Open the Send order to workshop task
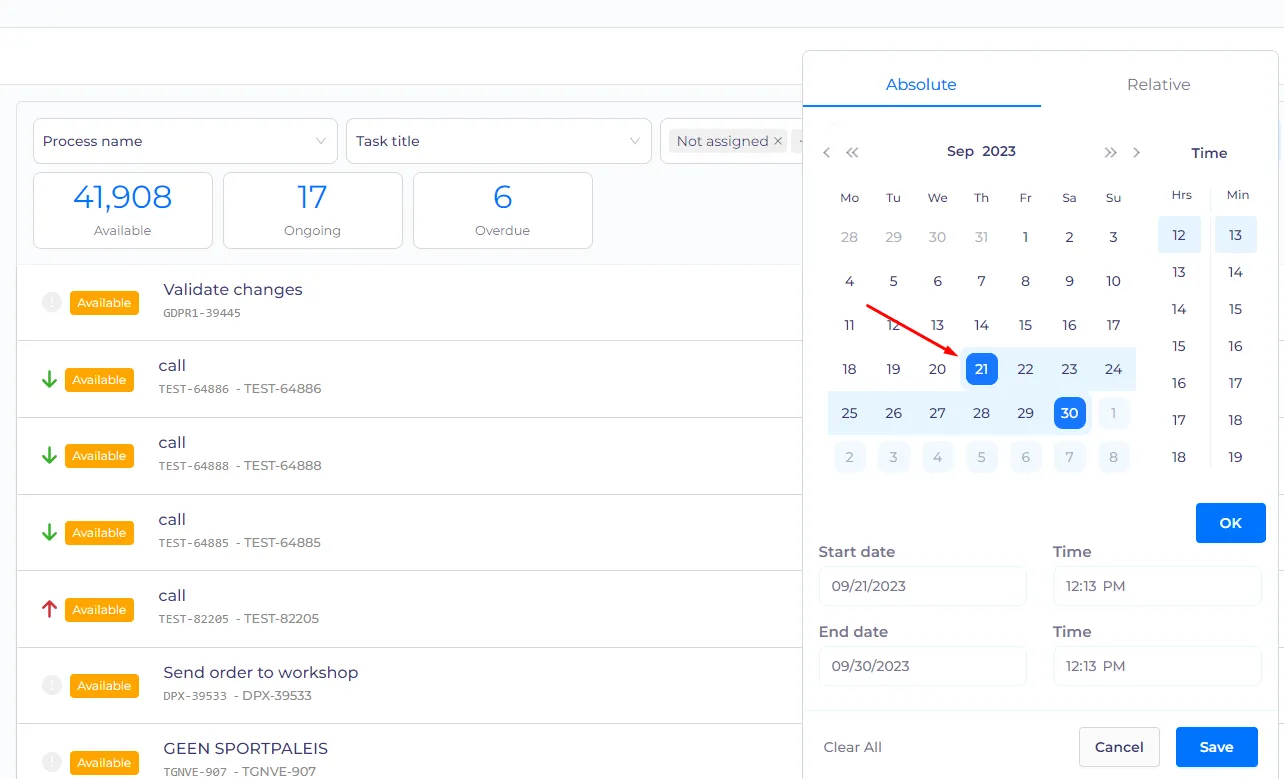The image size is (1284, 779). (x=261, y=673)
